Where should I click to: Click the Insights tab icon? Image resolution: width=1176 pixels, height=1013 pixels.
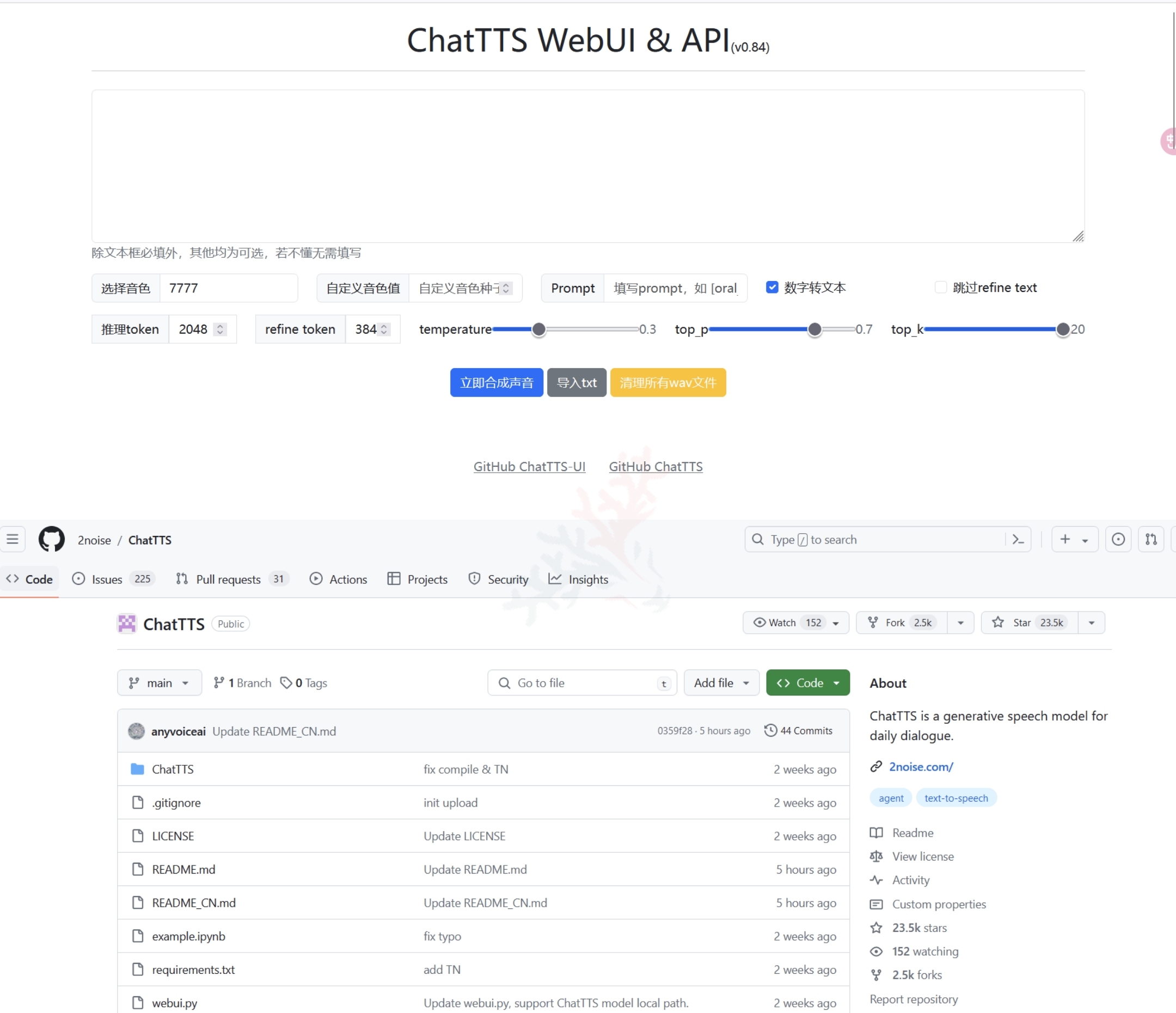coord(555,579)
